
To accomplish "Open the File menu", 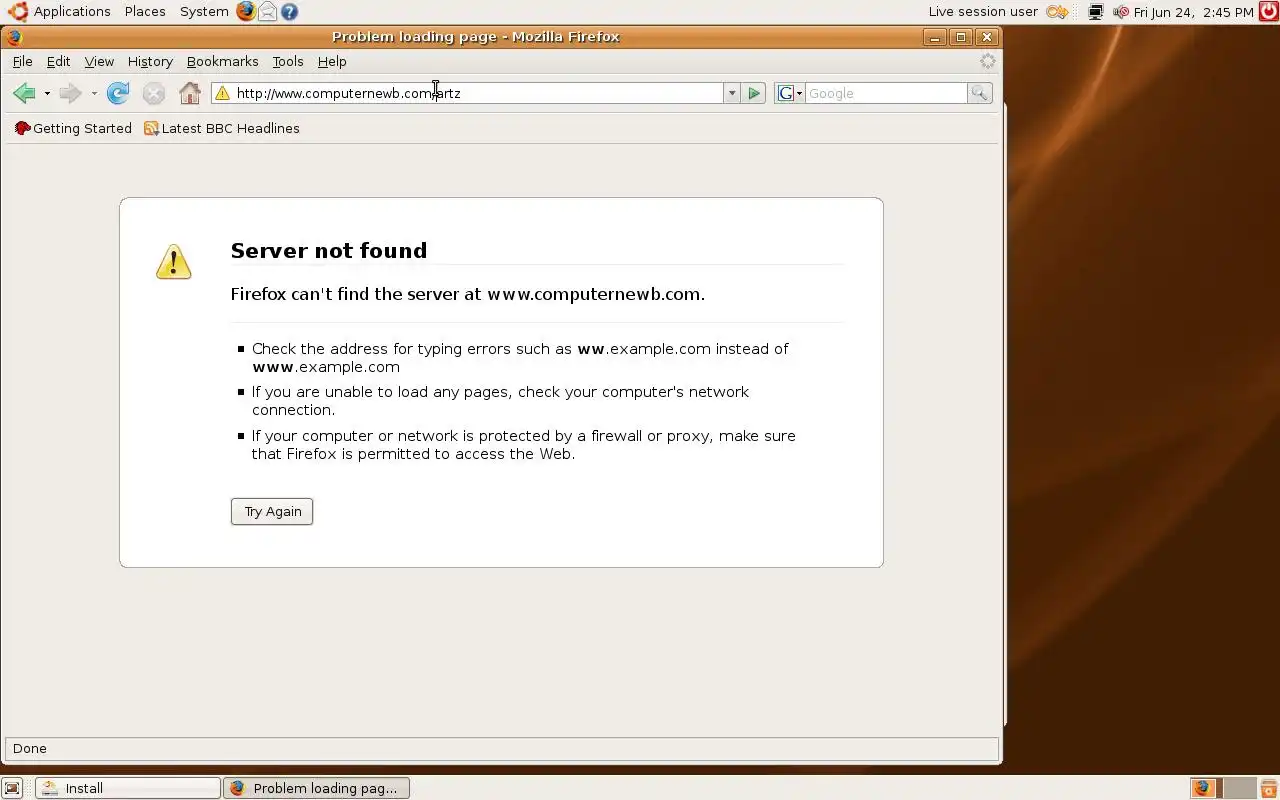I will [22, 61].
